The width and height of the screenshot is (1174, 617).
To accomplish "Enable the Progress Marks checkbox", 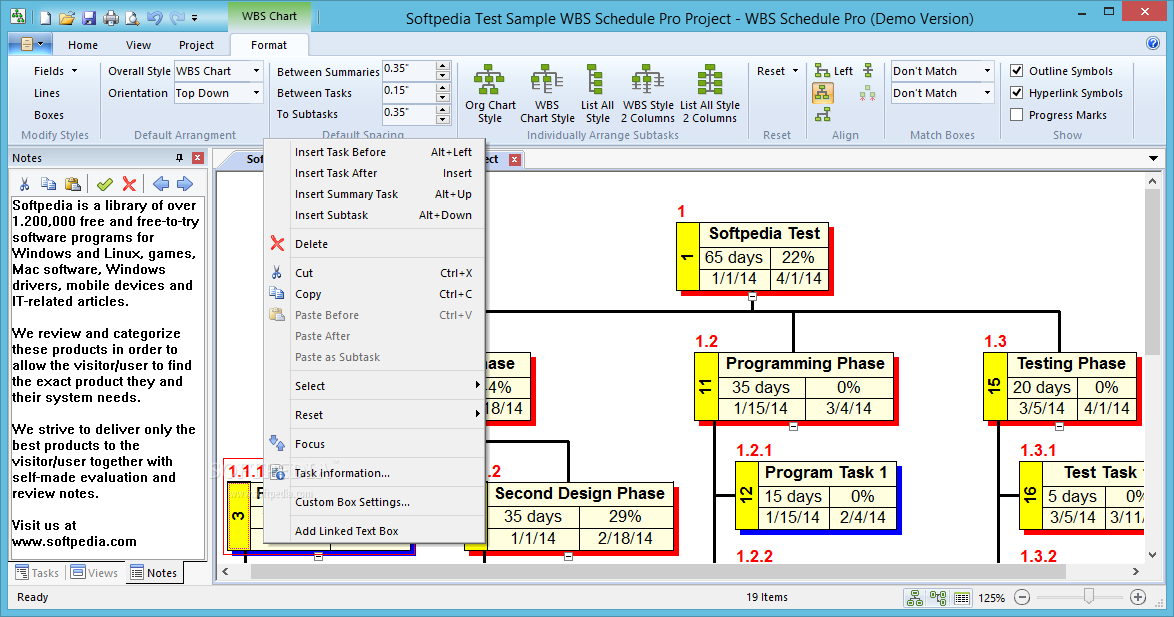I will 1017,115.
